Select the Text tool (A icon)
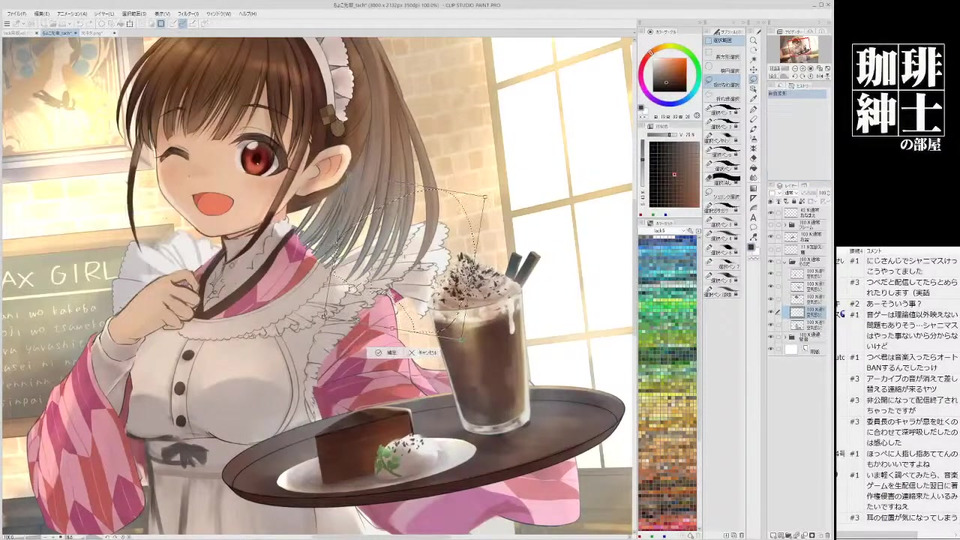The width and height of the screenshot is (960, 540). pyautogui.click(x=753, y=217)
